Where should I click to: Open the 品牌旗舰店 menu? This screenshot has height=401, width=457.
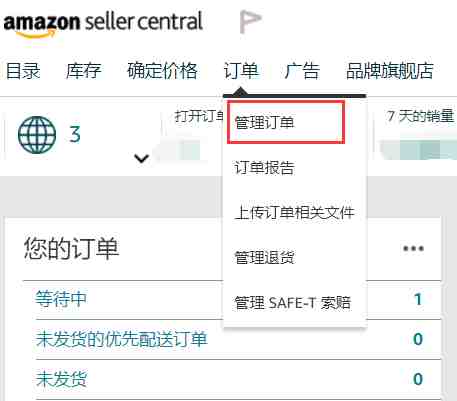point(390,71)
